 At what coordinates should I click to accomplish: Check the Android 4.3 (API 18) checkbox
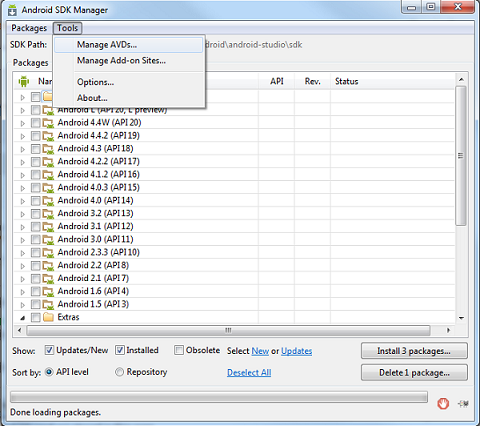click(35, 149)
